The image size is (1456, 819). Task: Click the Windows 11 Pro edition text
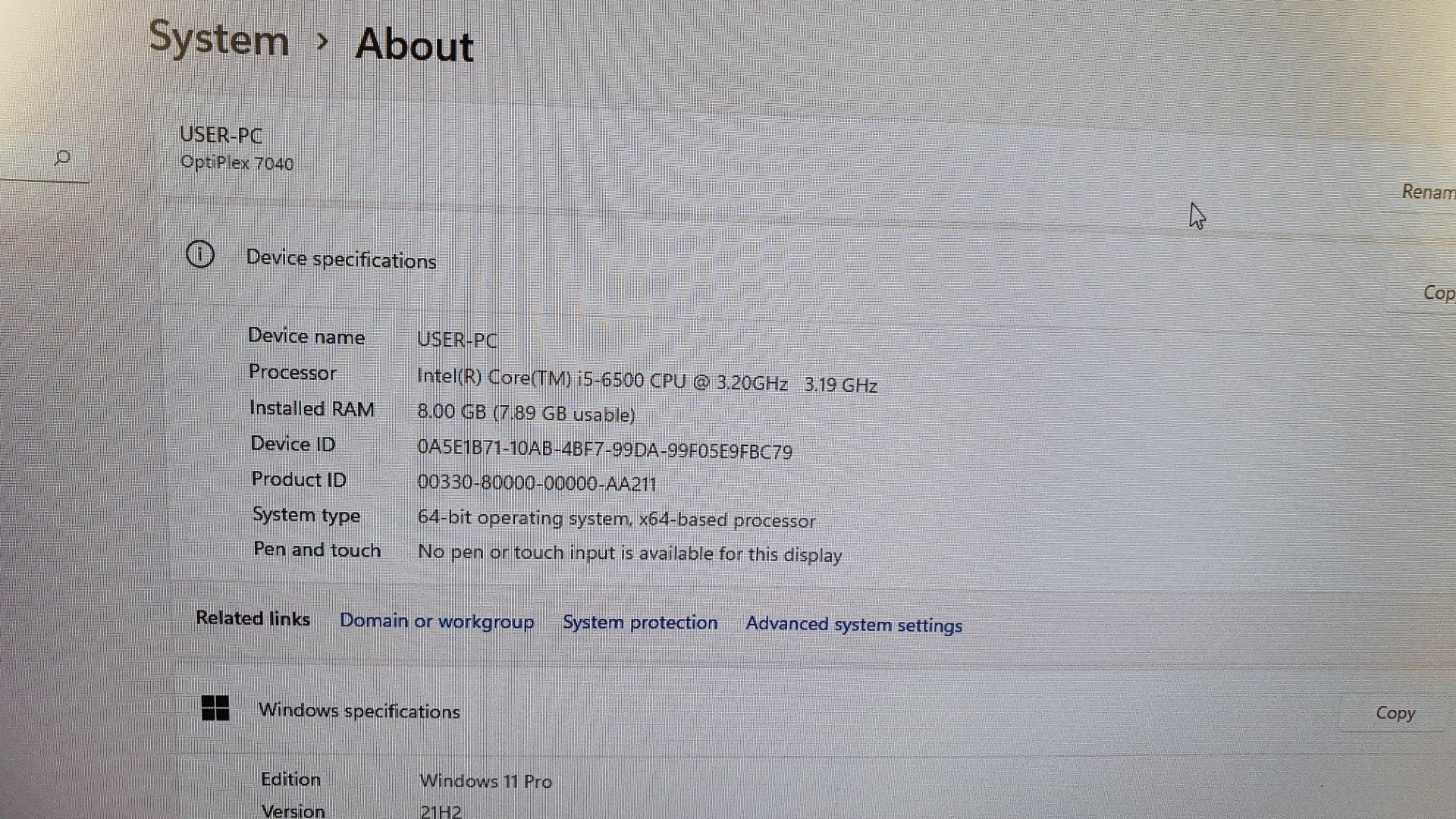[485, 781]
